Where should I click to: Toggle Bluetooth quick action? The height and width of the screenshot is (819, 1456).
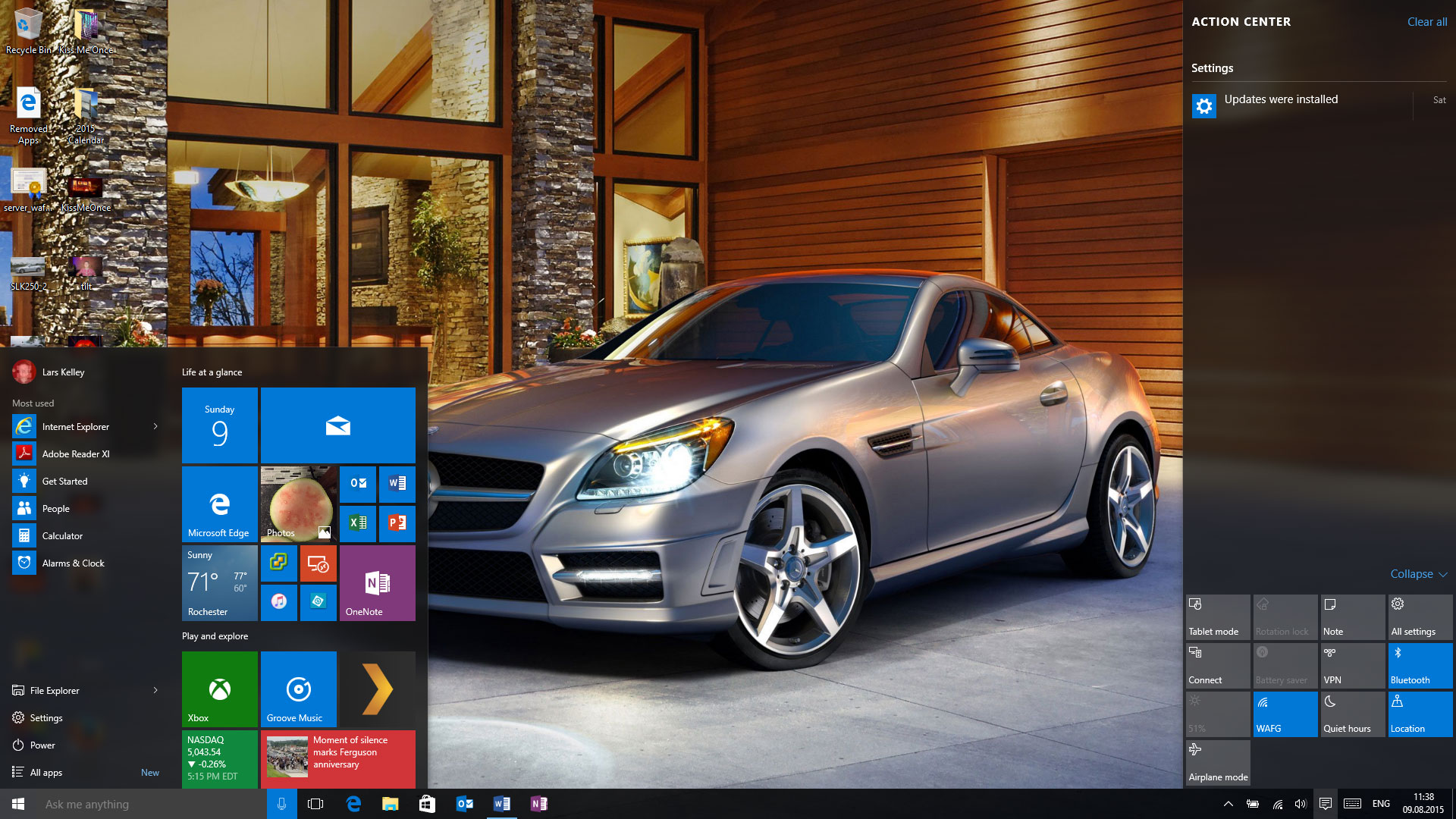coord(1420,665)
